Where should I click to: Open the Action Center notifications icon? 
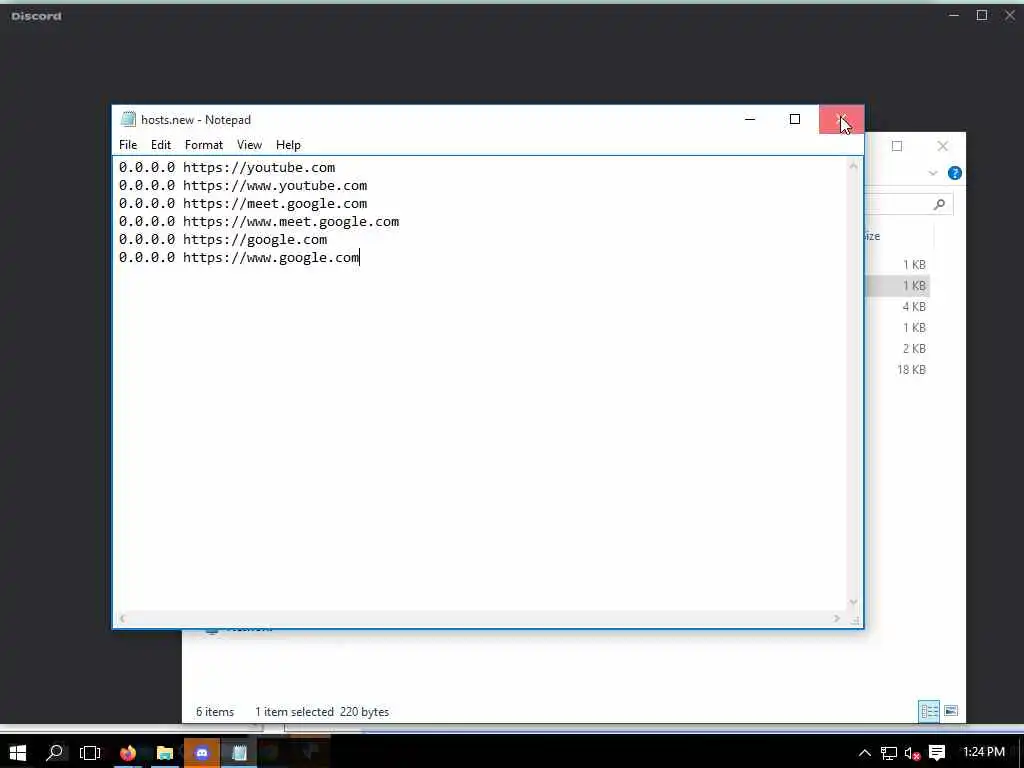937,753
